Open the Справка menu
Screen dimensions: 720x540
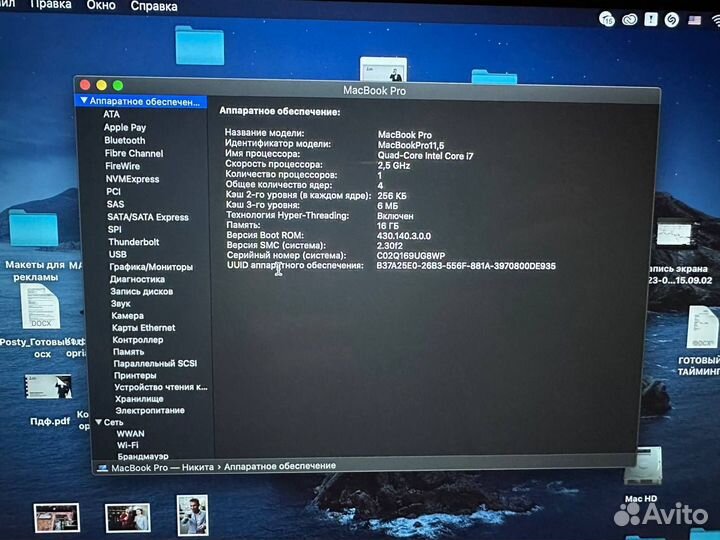click(154, 6)
